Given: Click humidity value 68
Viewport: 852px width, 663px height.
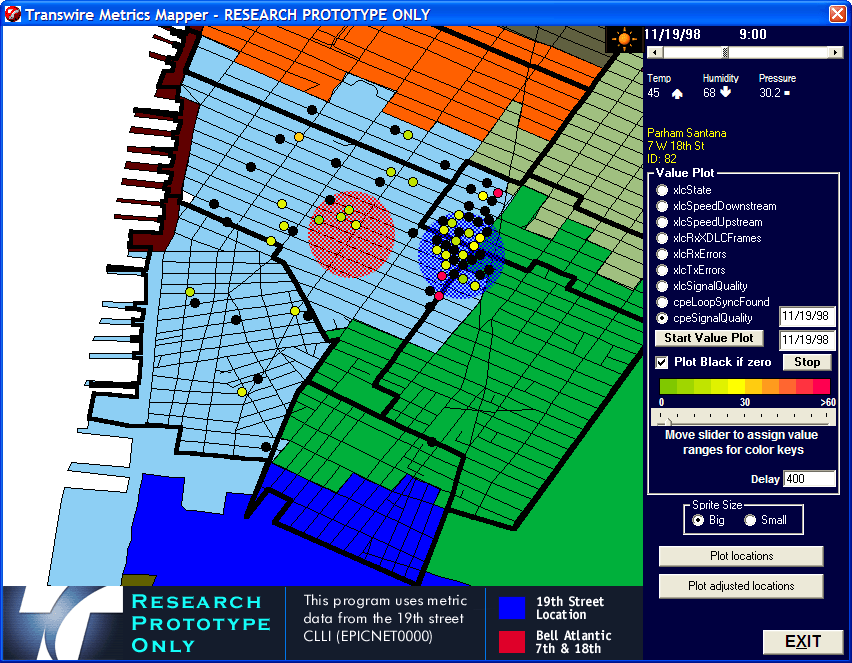Looking at the screenshot, I should [x=709, y=93].
